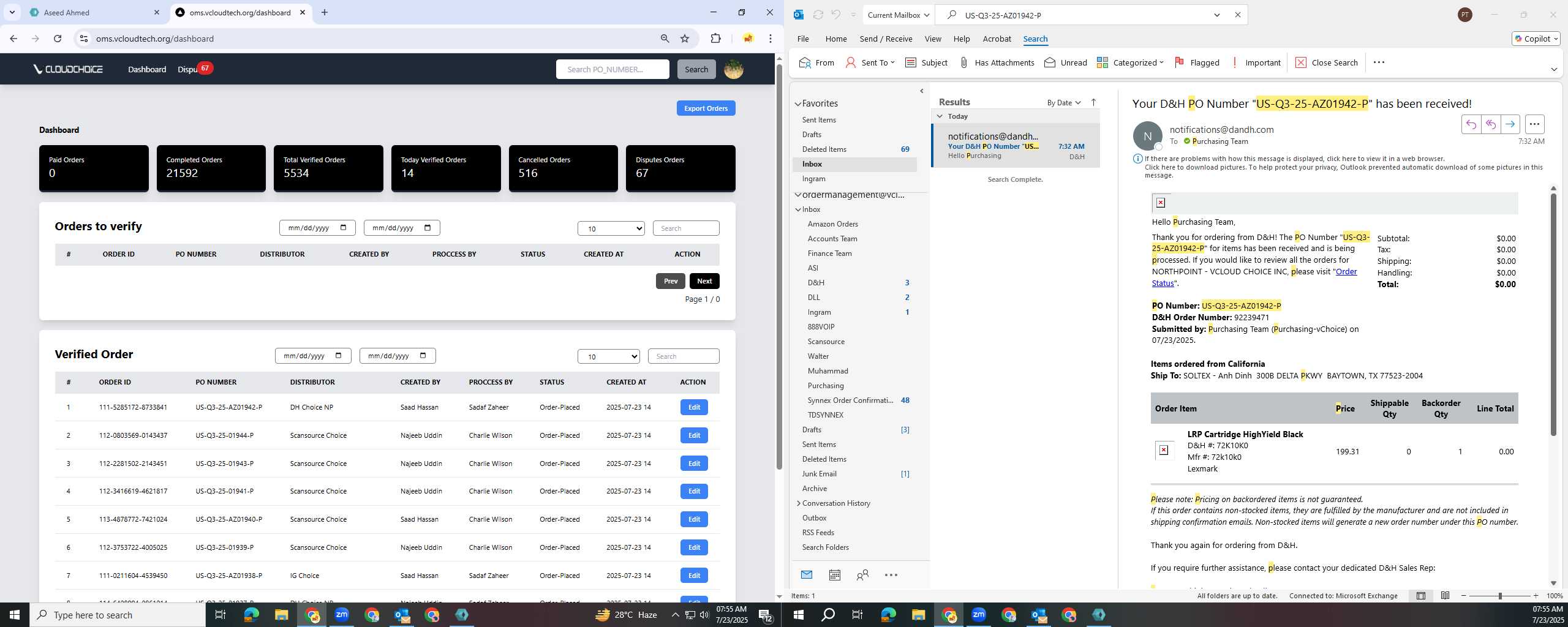Reverse results sort order arrow
This screenshot has height=627, width=1568.
(x=1093, y=102)
